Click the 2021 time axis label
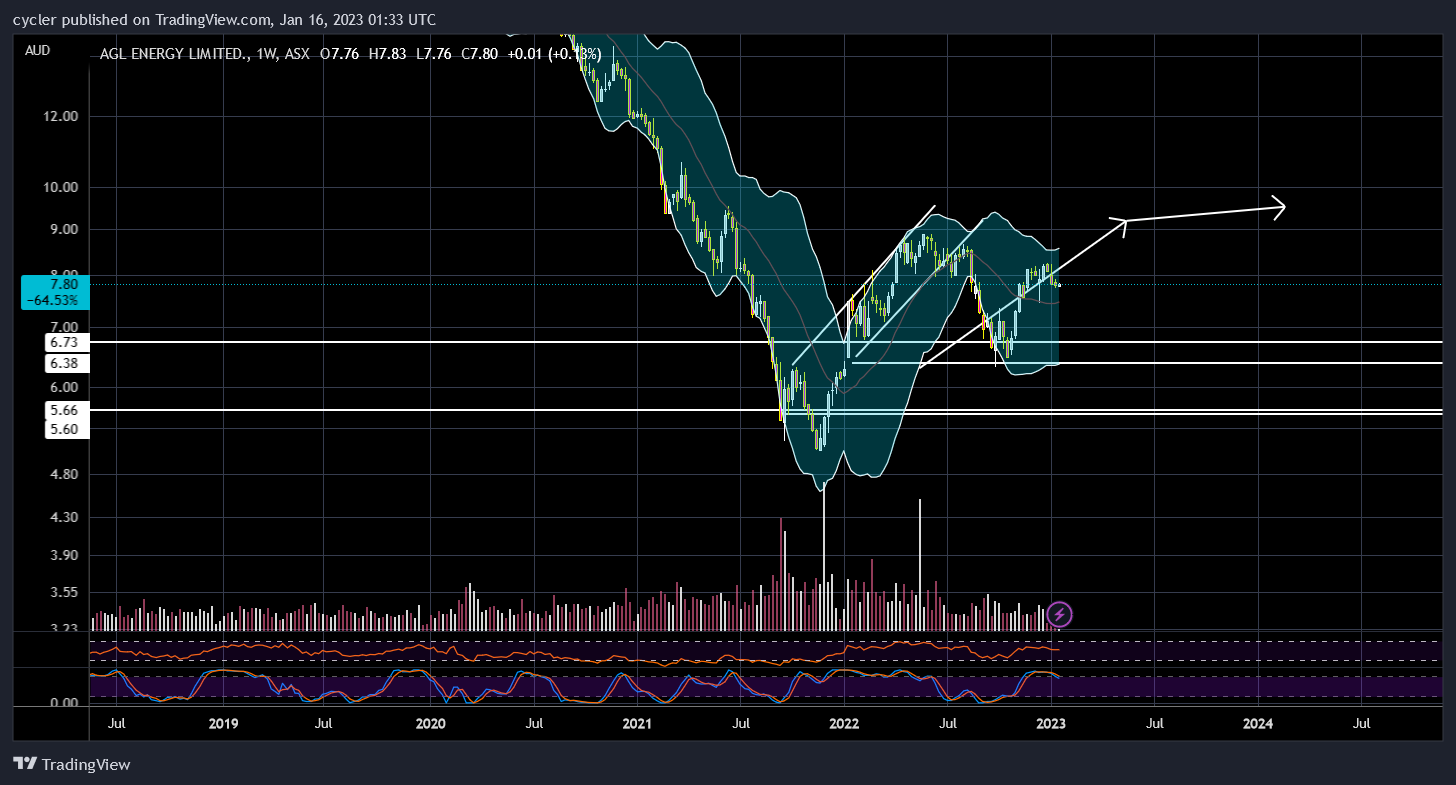The image size is (1456, 785). click(x=637, y=722)
